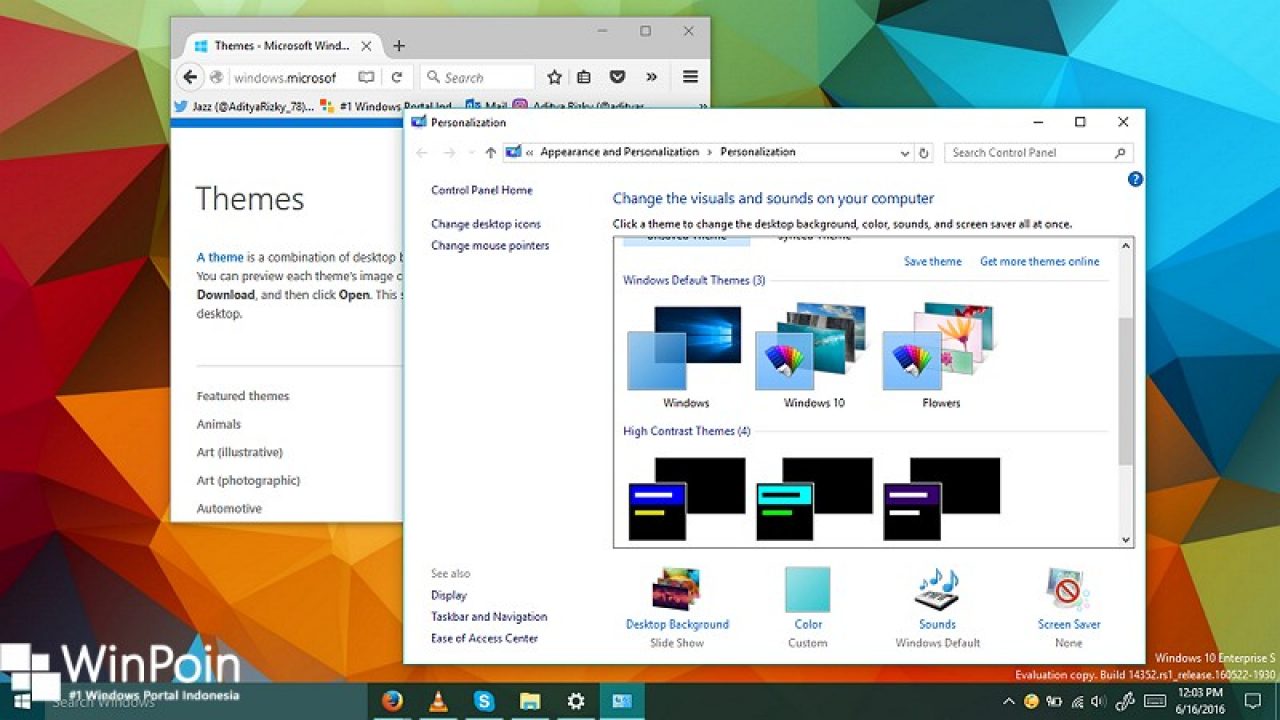This screenshot has width=1280, height=720.
Task: Expand Firefox toolbar overflow chevron
Action: (651, 77)
